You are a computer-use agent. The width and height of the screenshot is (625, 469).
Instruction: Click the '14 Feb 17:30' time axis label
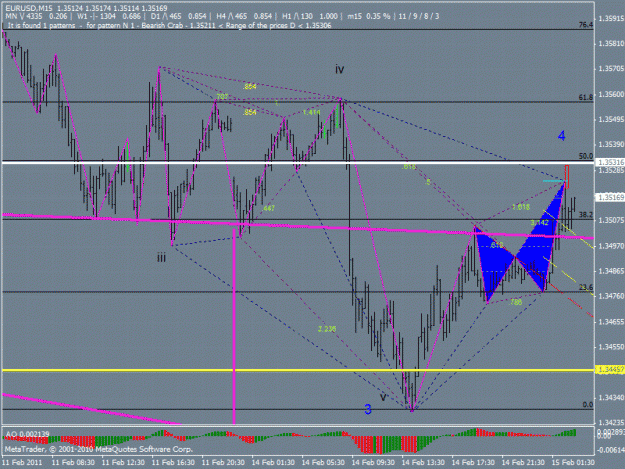coord(473,462)
